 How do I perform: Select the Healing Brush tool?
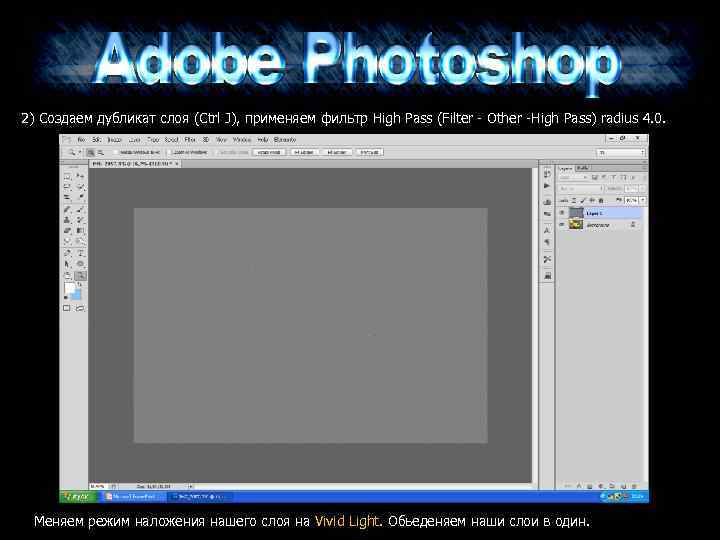pyautogui.click(x=68, y=209)
